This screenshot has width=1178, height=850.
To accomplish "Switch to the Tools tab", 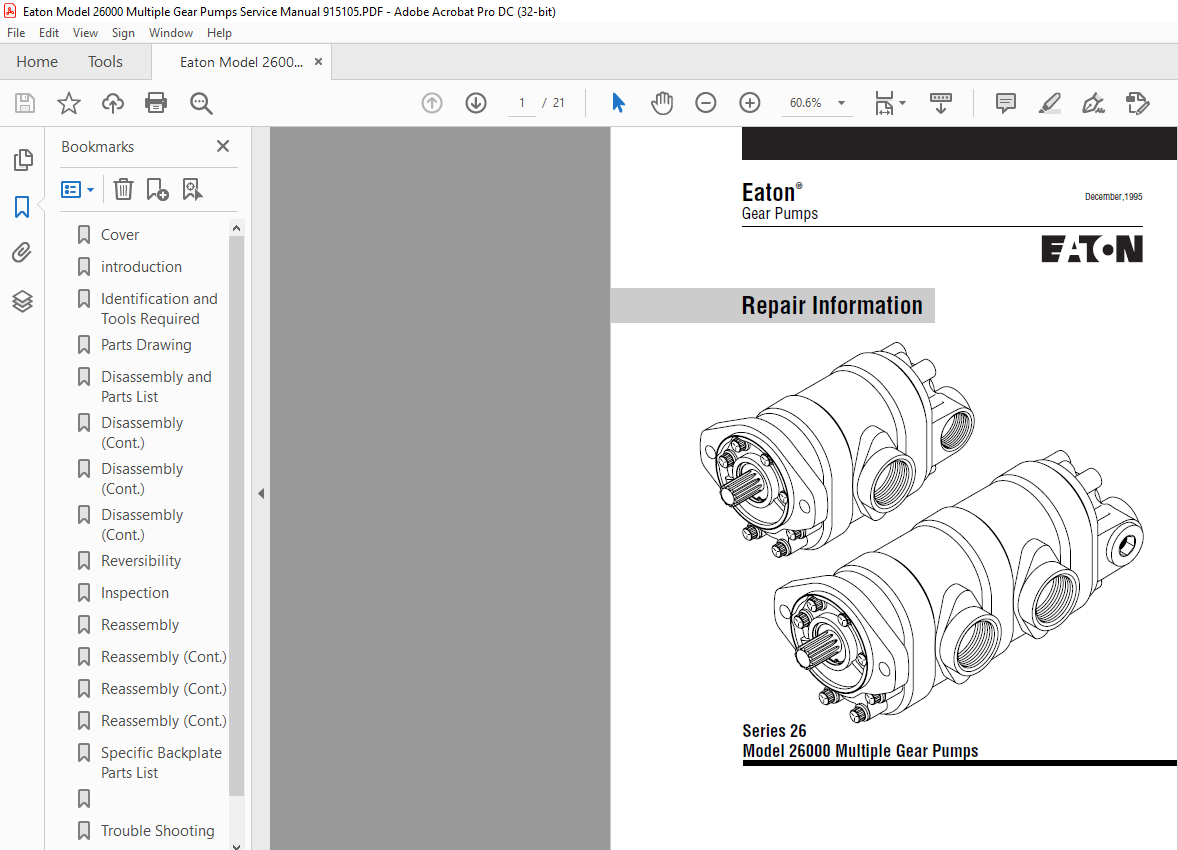I will (x=105, y=62).
